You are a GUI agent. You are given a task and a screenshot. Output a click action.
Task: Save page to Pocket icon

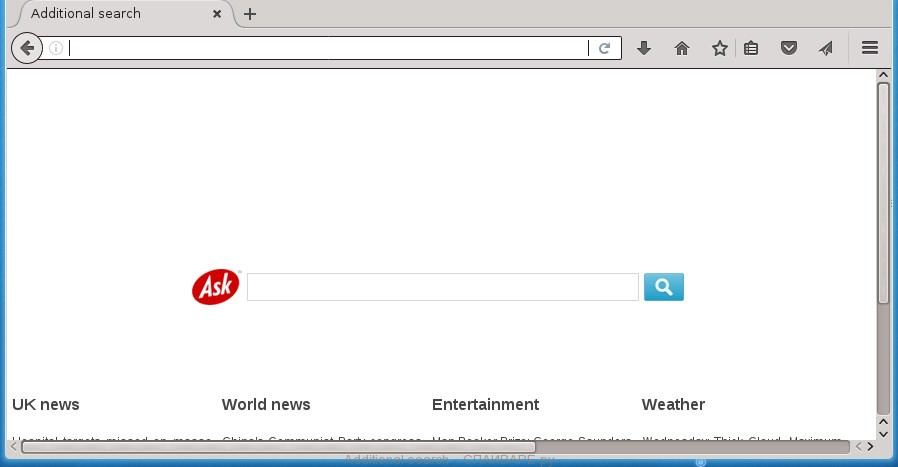click(x=789, y=48)
